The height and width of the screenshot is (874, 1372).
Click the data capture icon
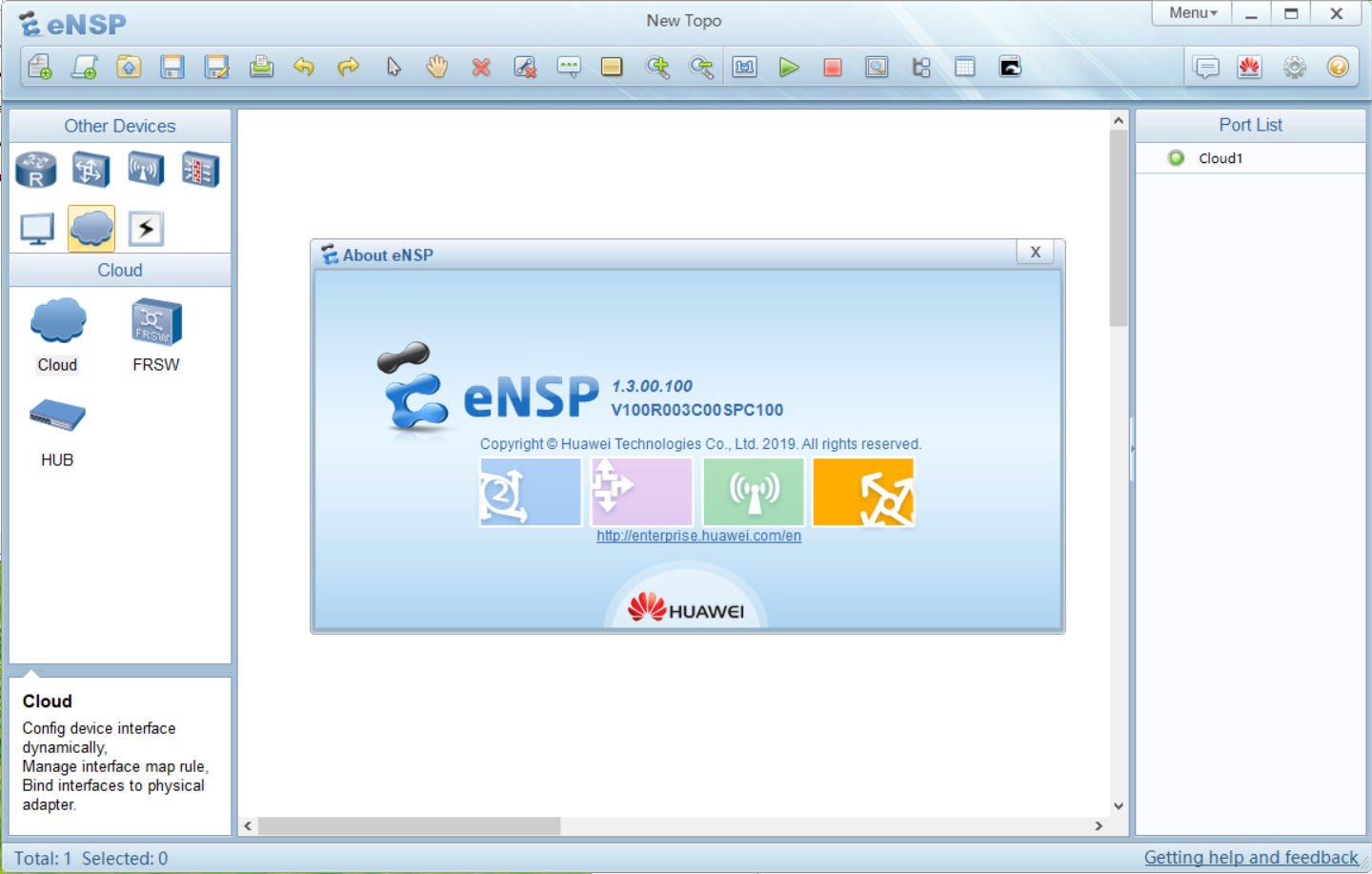pyautogui.click(x=877, y=67)
